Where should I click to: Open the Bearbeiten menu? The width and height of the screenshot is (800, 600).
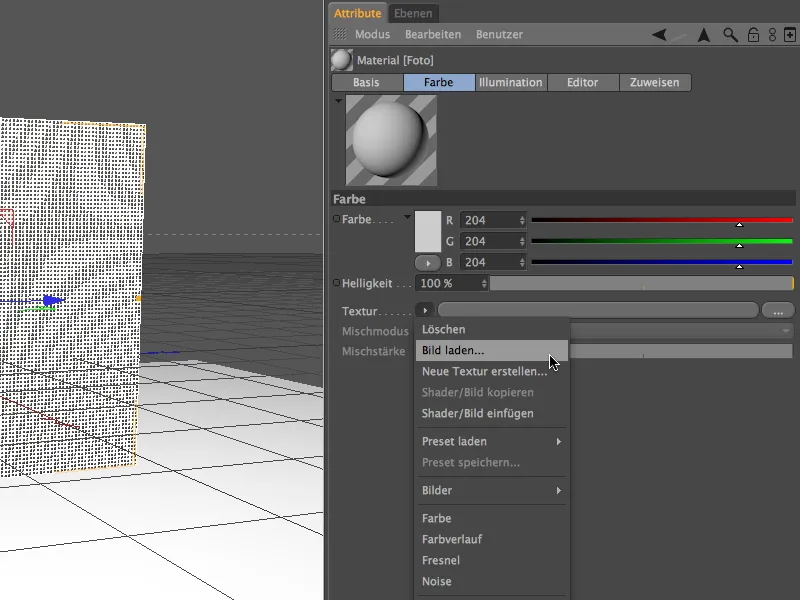(x=432, y=33)
